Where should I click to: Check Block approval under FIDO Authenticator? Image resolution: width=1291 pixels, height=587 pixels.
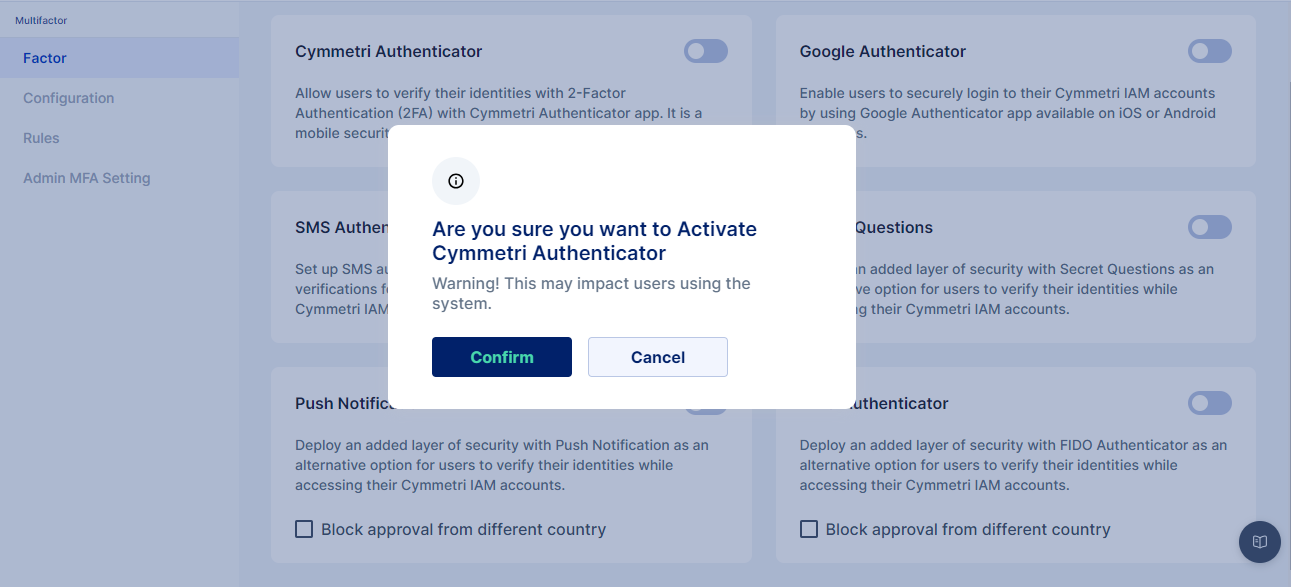(x=808, y=529)
